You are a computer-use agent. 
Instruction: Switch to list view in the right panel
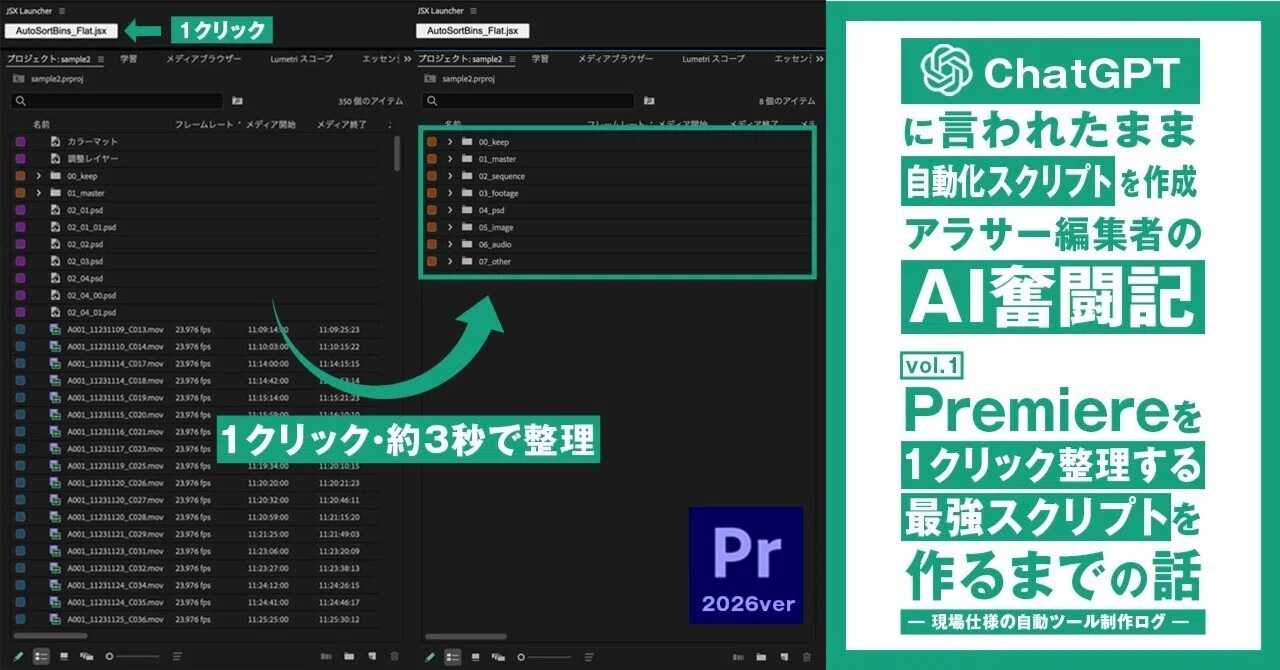[453, 656]
